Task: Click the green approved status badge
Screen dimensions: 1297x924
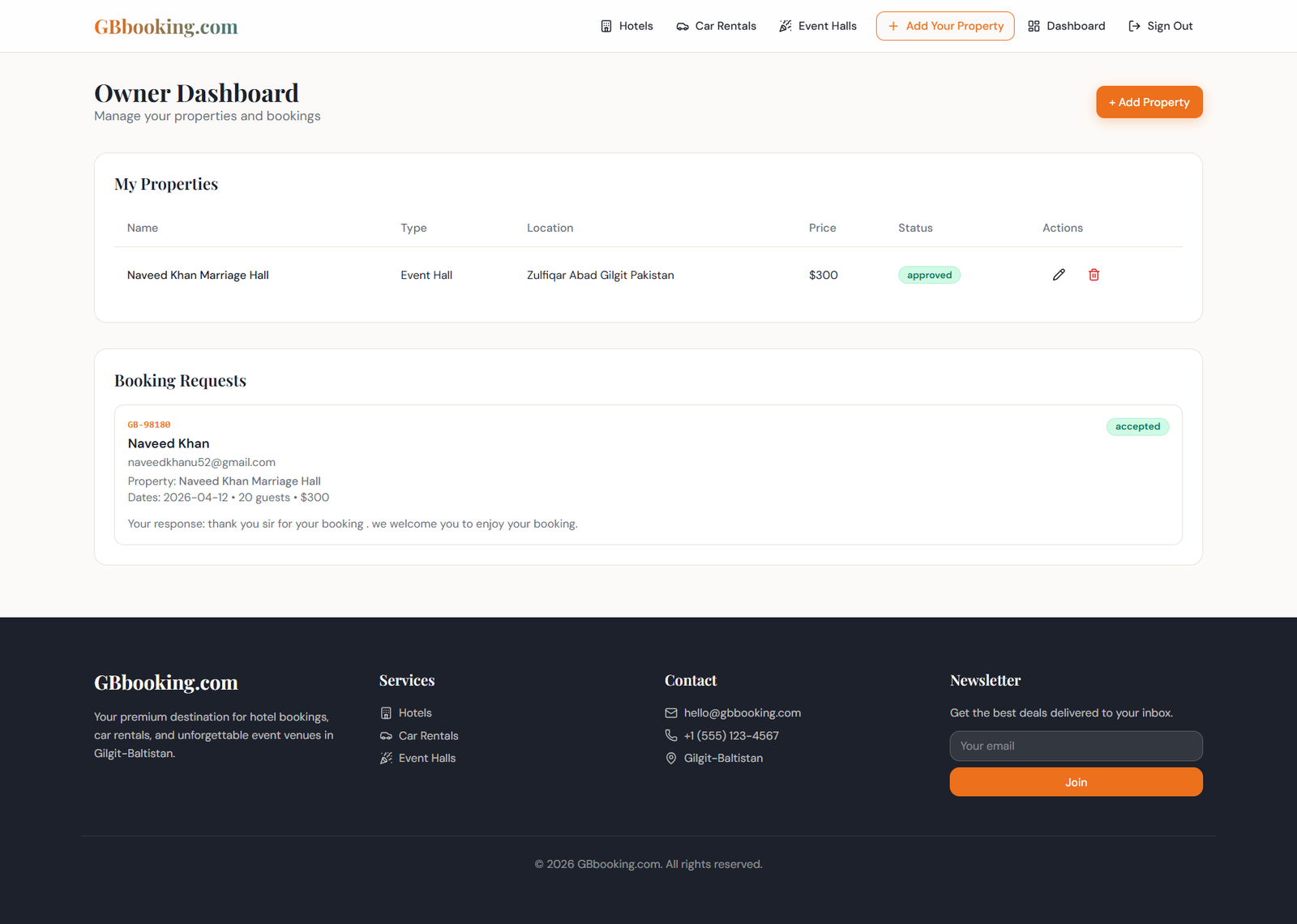Action: (x=929, y=275)
